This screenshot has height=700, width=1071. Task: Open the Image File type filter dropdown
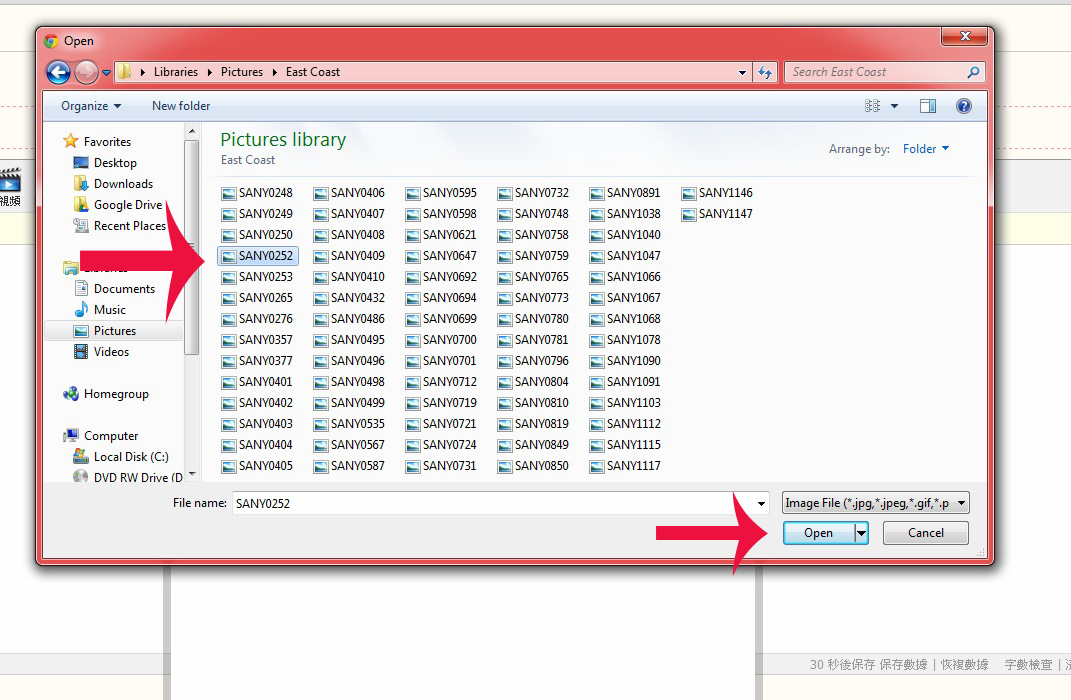[875, 503]
